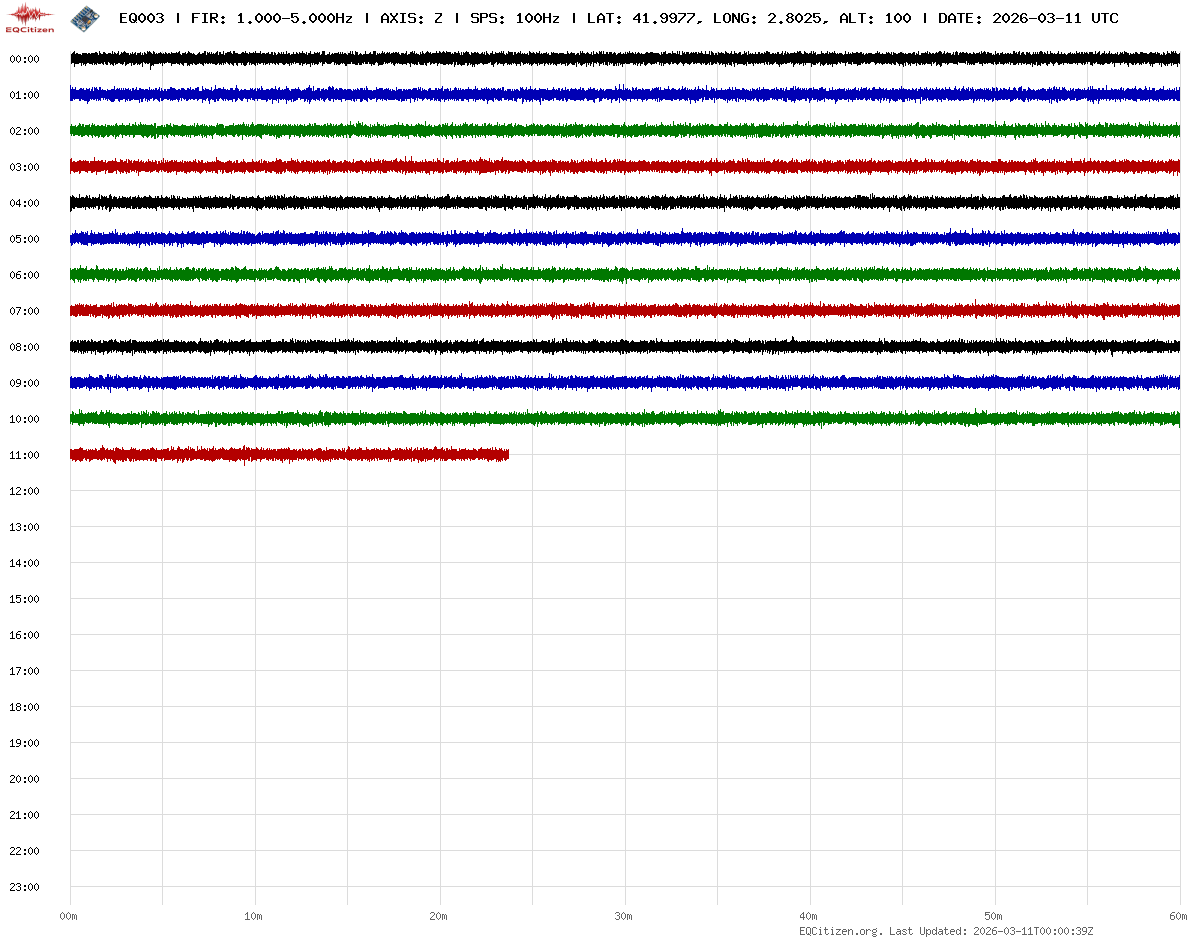The height and width of the screenshot is (940, 1200).
Task: Click the 00m label on the minute axis
Action: point(69,916)
